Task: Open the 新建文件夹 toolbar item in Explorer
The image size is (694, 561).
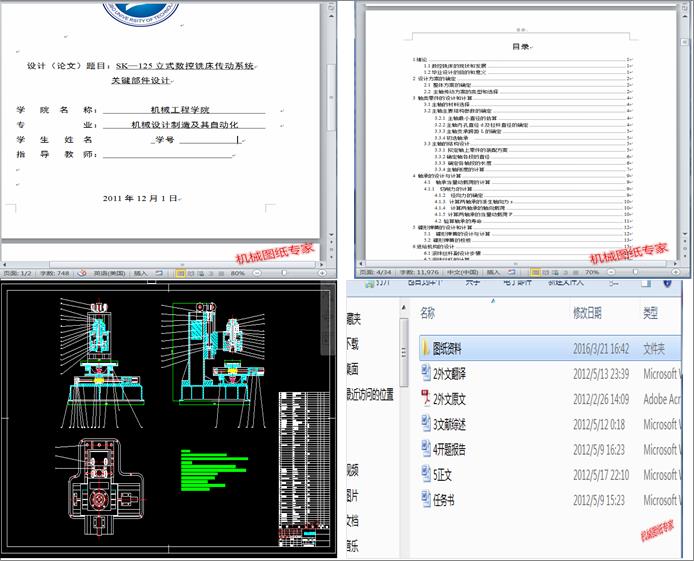Action: click(x=566, y=282)
